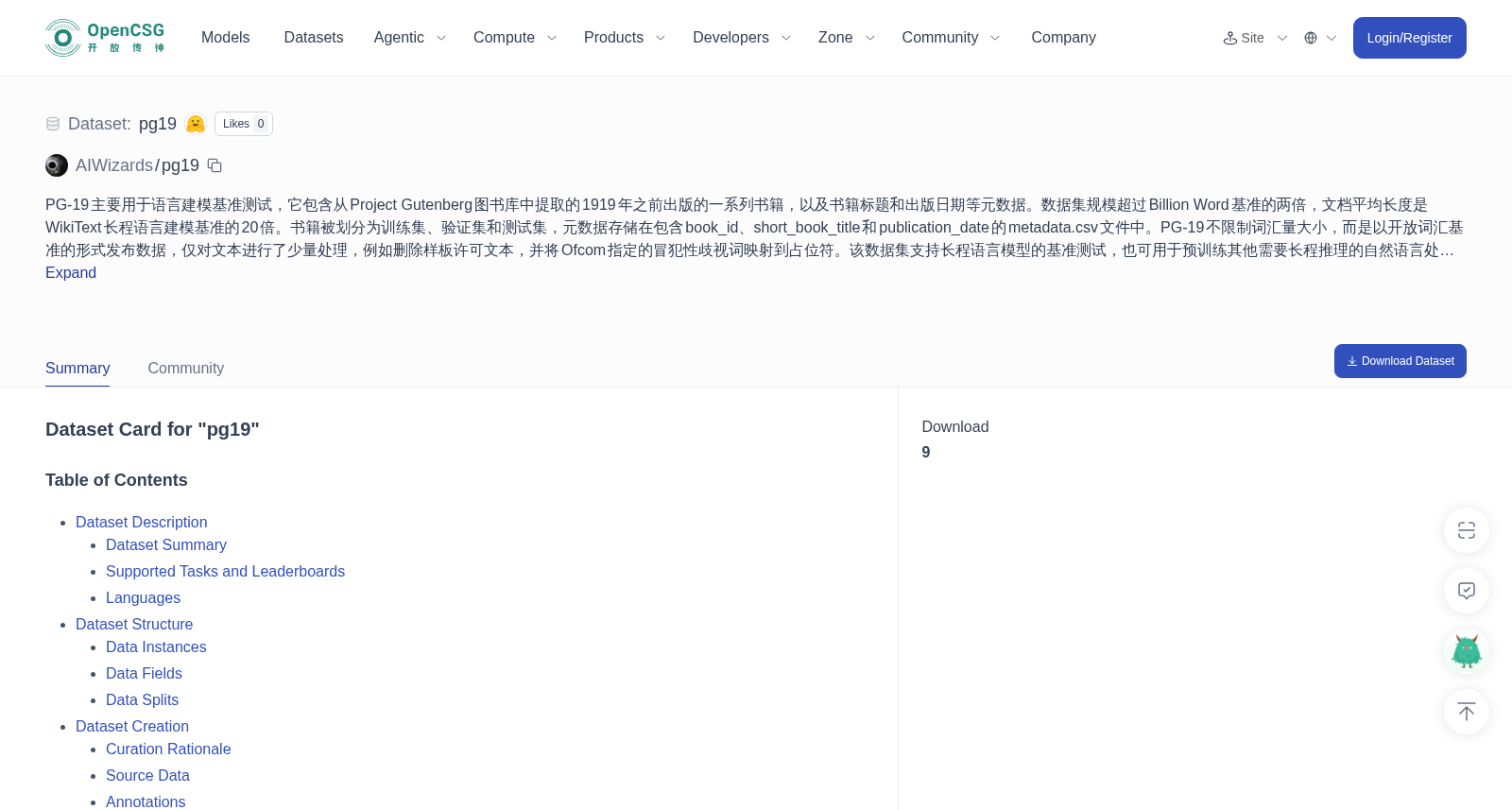This screenshot has width=1512, height=810.
Task: Switch to the Summary tab
Action: point(77,369)
